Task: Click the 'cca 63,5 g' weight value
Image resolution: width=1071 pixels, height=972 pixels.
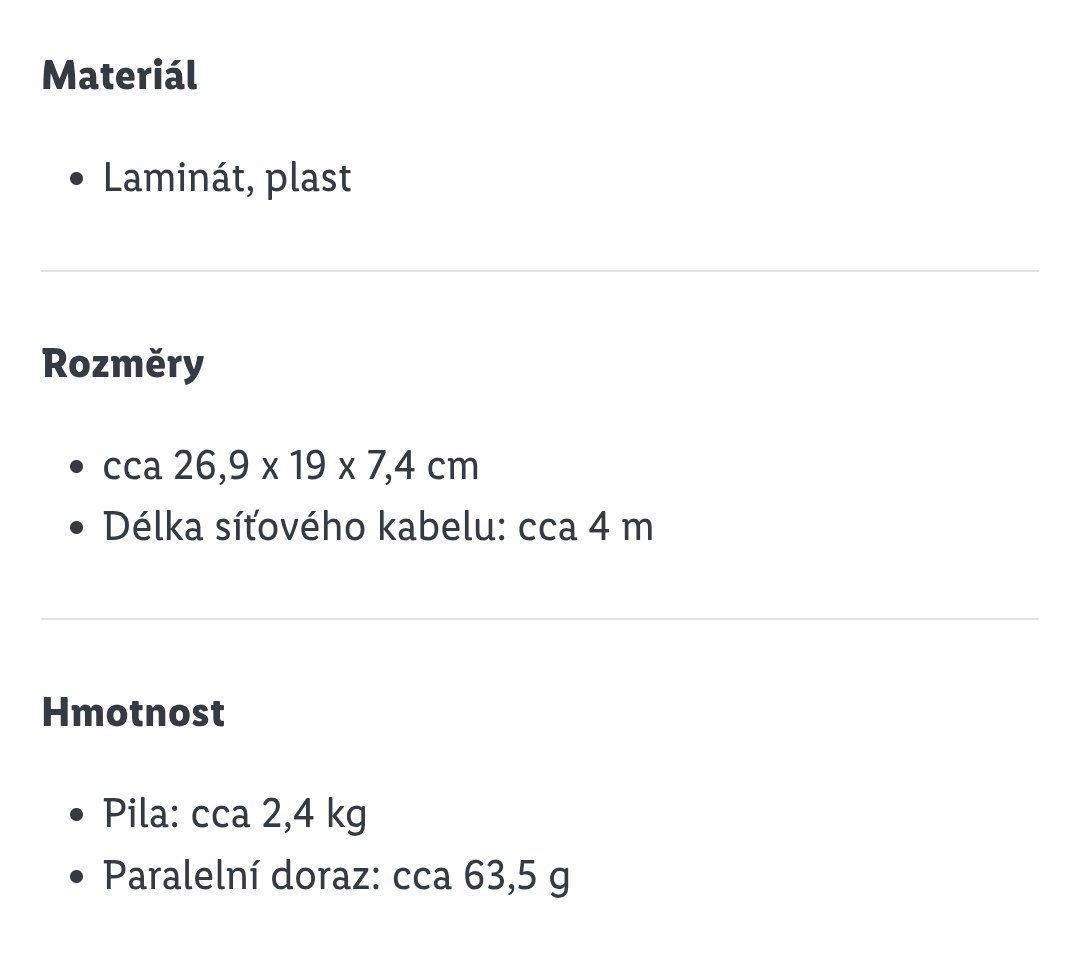Action: [481, 876]
